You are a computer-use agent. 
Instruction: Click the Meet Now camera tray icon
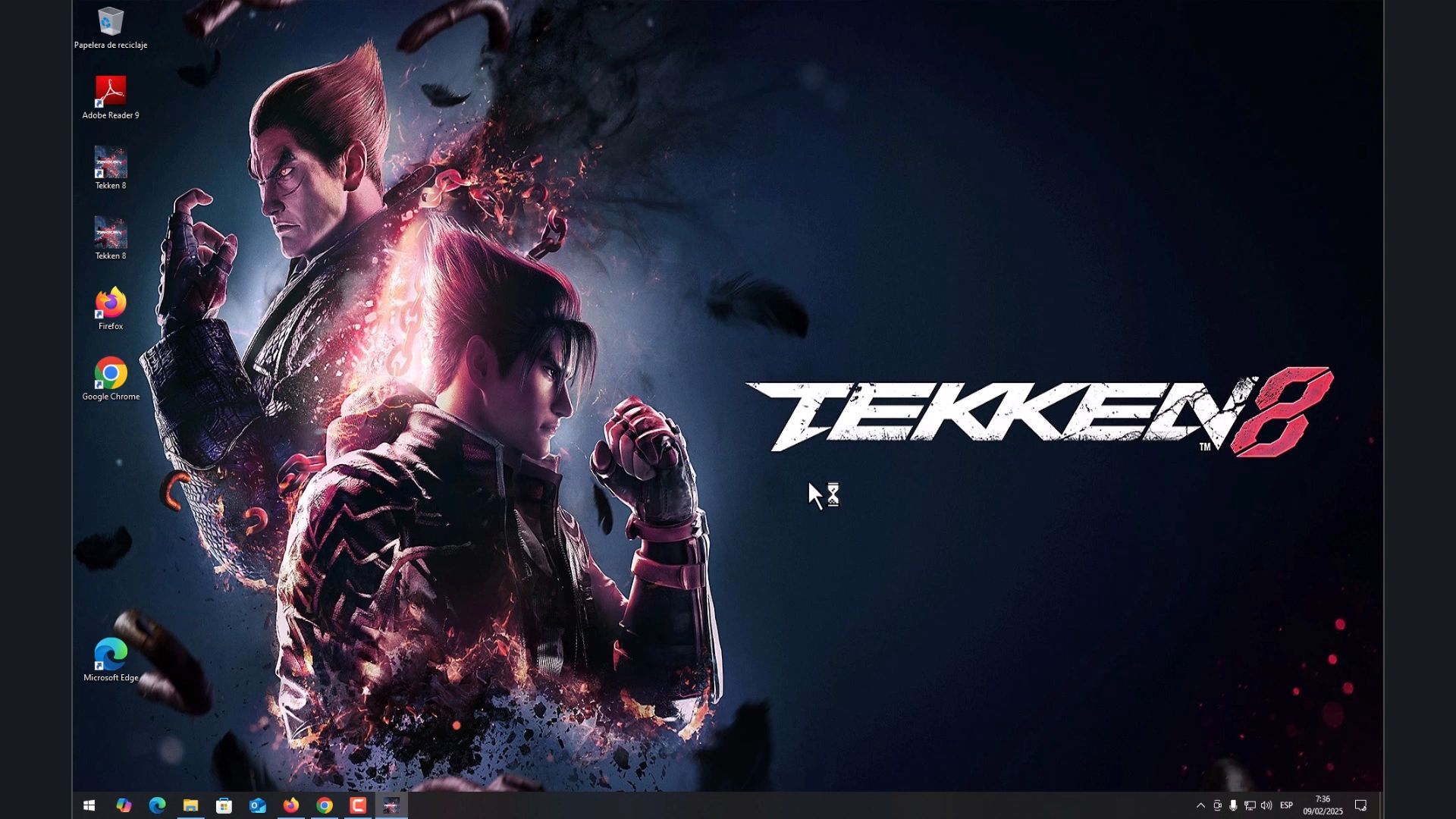pos(1217,805)
